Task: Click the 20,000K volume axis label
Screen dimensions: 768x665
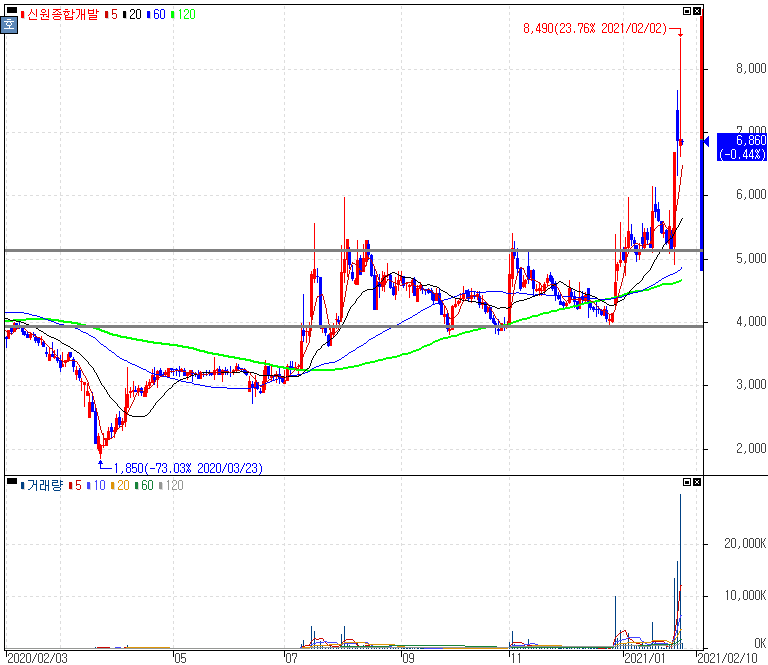Action: pos(745,543)
